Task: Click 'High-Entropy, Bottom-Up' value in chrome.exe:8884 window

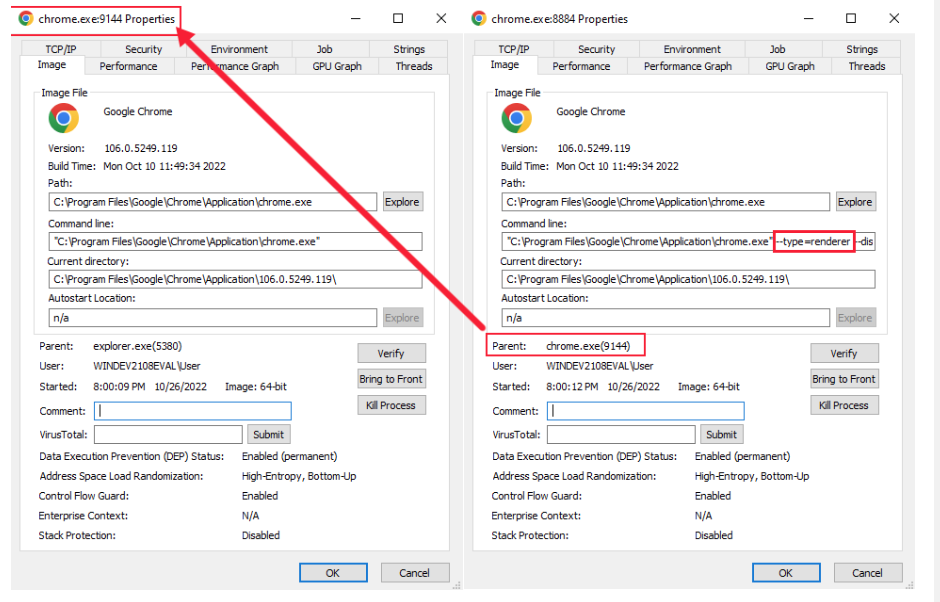Action: (752, 476)
